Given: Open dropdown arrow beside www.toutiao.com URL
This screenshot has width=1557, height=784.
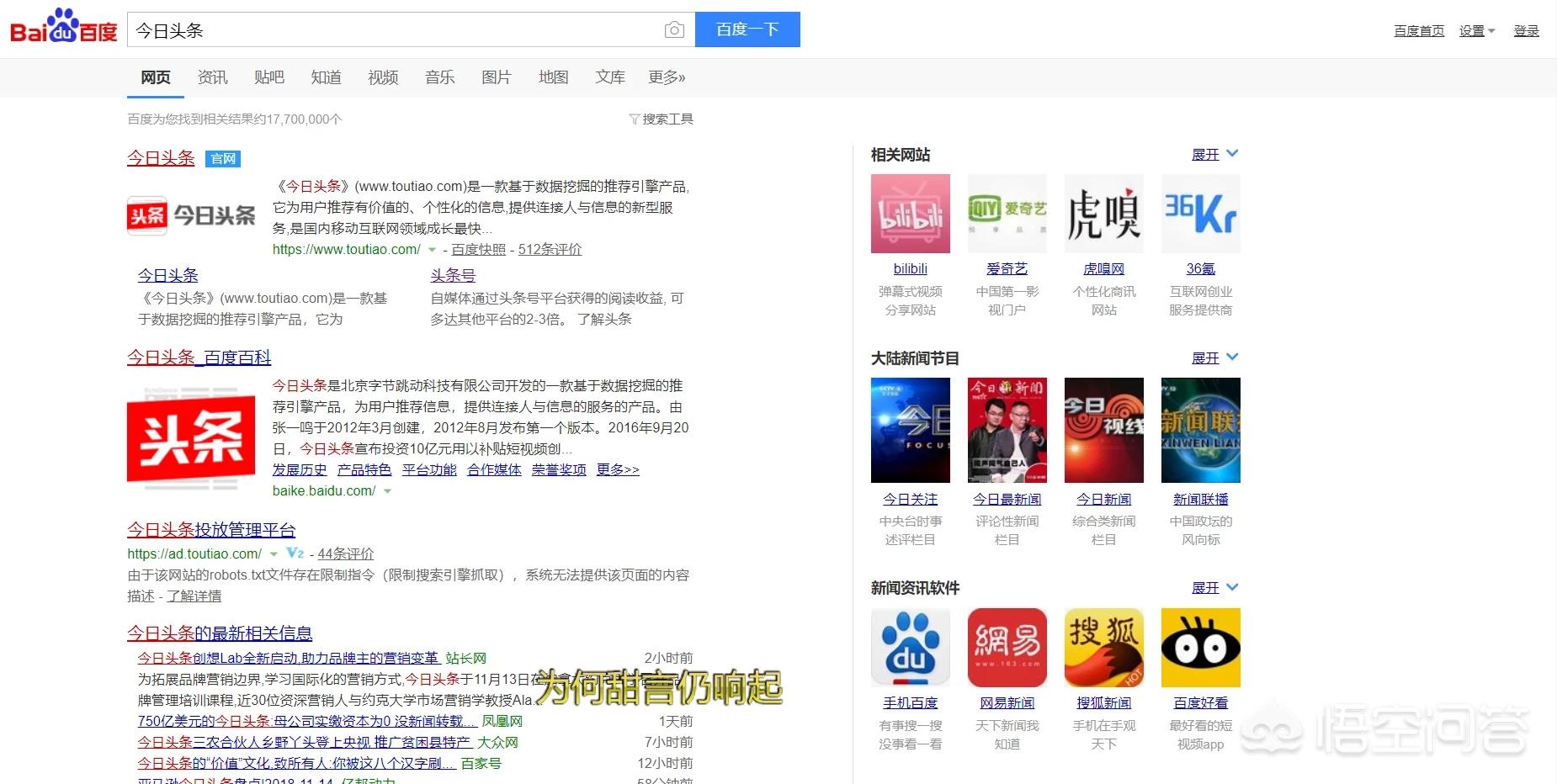Looking at the screenshot, I should pos(432,250).
